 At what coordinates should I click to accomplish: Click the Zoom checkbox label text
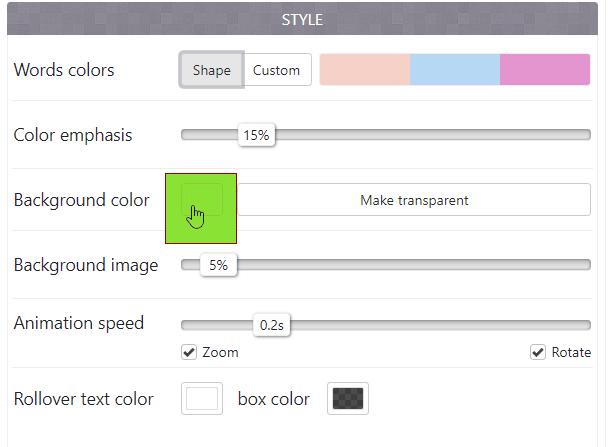pos(220,352)
